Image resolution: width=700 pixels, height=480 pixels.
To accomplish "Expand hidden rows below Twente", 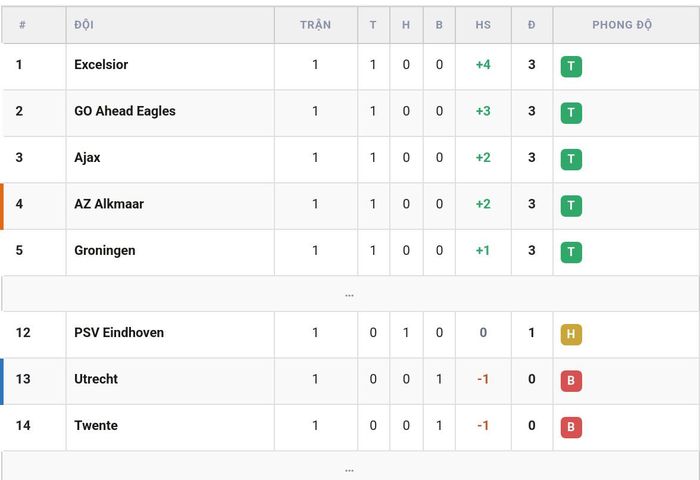I will click(x=350, y=467).
